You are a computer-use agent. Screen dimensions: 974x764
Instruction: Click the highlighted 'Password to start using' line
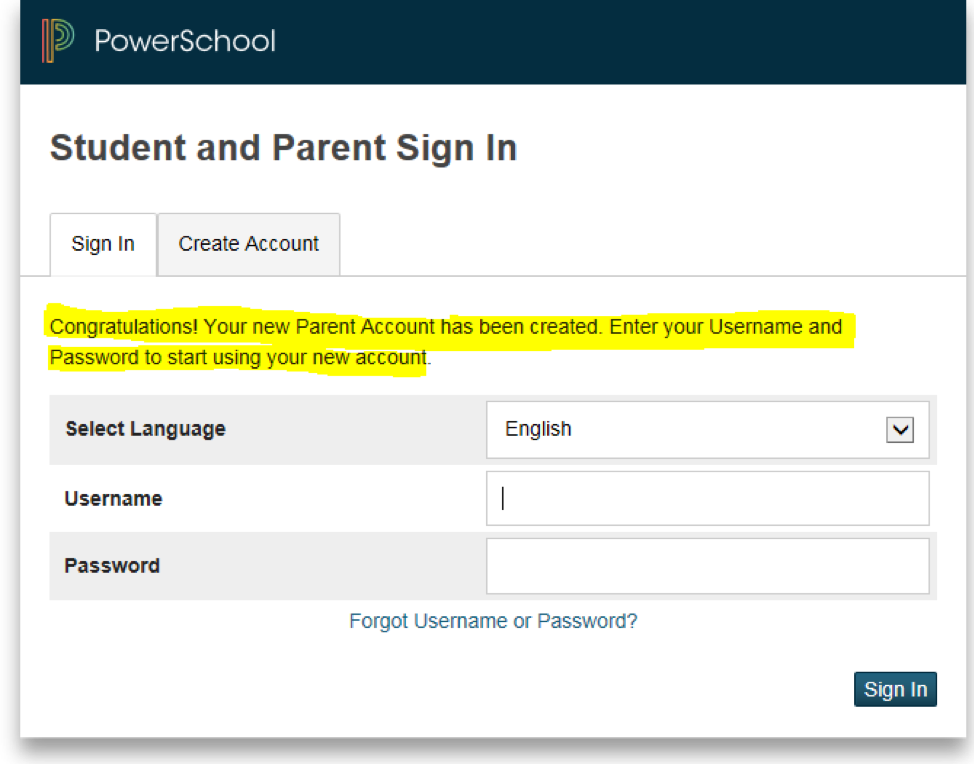coord(240,358)
